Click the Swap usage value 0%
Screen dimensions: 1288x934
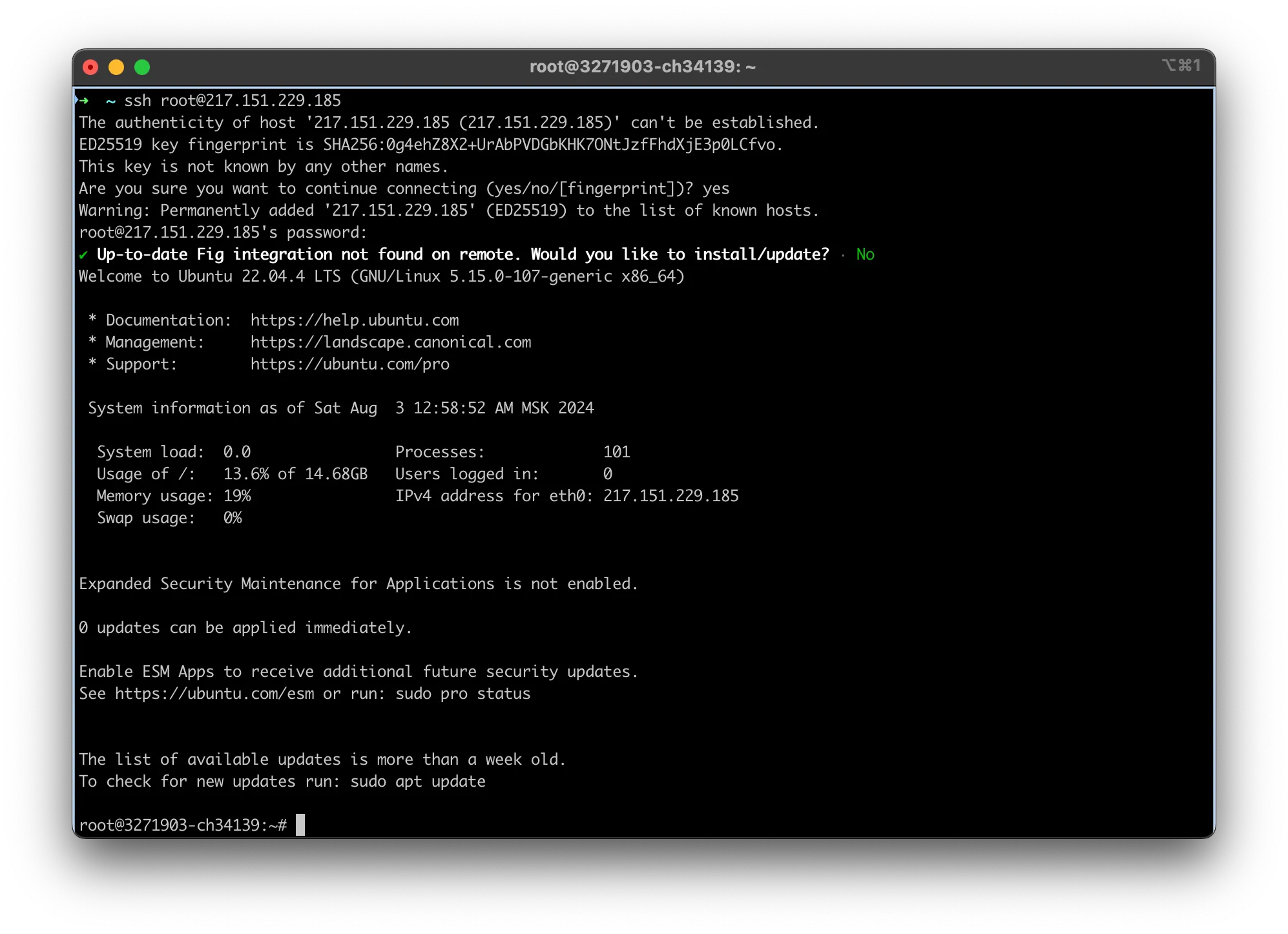[x=233, y=518]
